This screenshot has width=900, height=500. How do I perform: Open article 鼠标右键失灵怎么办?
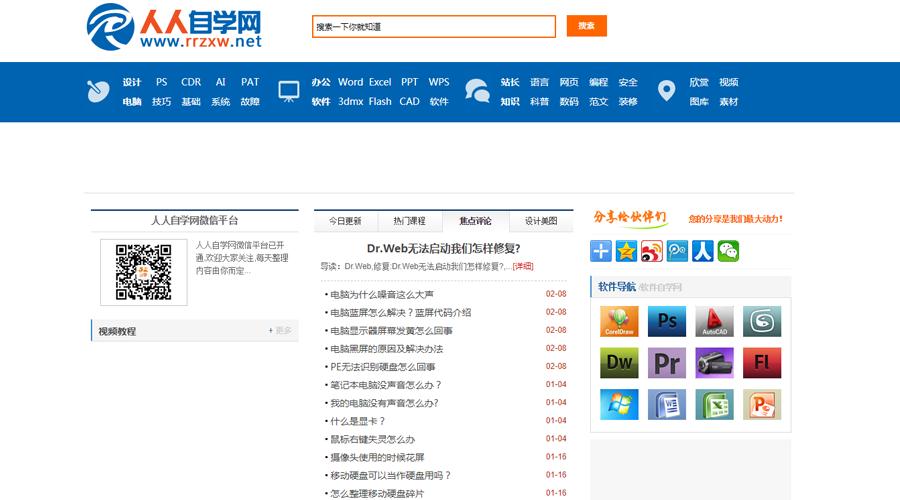coord(373,439)
